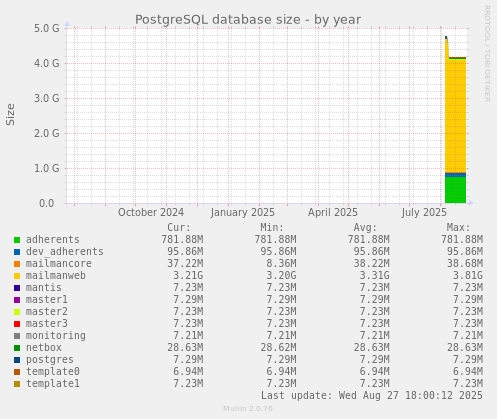Click the dev_adherents blue legend swatch

(17, 252)
